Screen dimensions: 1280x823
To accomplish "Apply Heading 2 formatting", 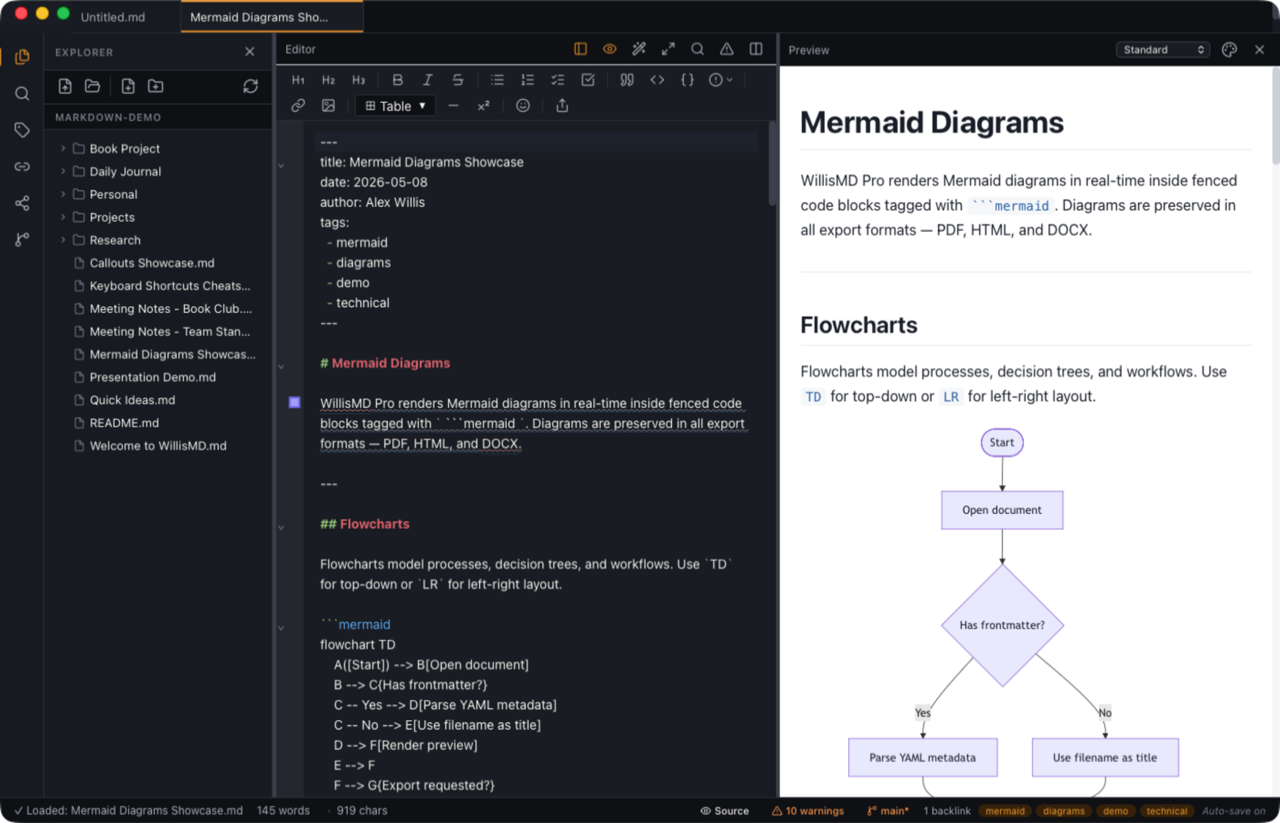I will pyautogui.click(x=328, y=80).
